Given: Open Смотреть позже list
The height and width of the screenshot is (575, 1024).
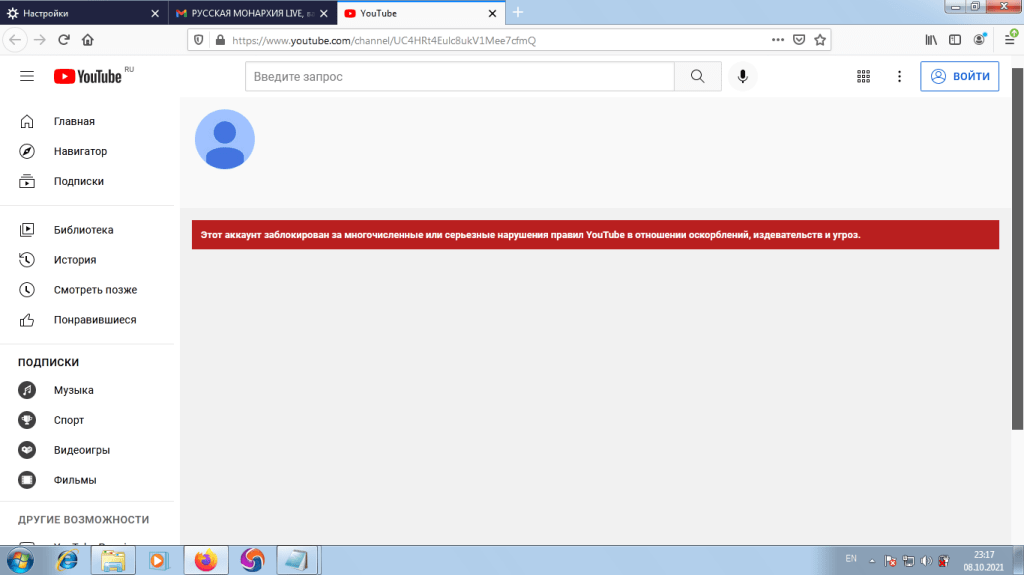Looking at the screenshot, I should point(95,290).
